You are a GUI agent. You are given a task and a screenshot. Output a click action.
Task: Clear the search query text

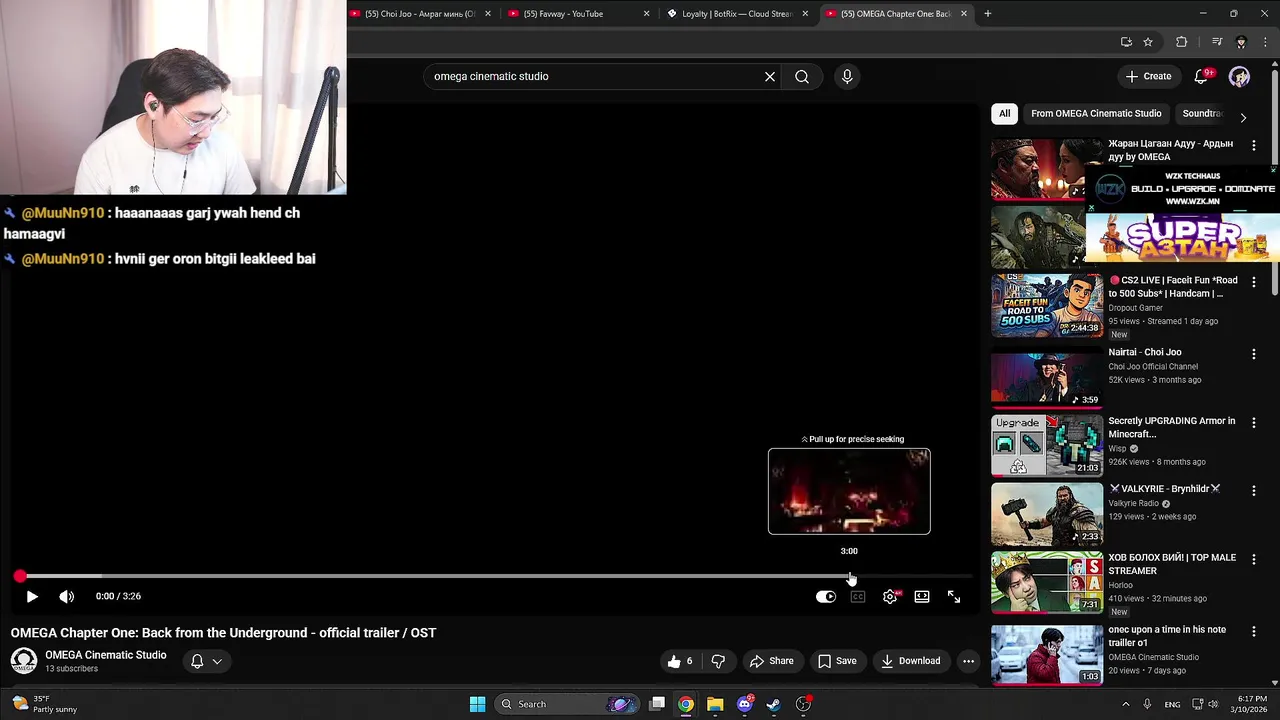tap(770, 76)
